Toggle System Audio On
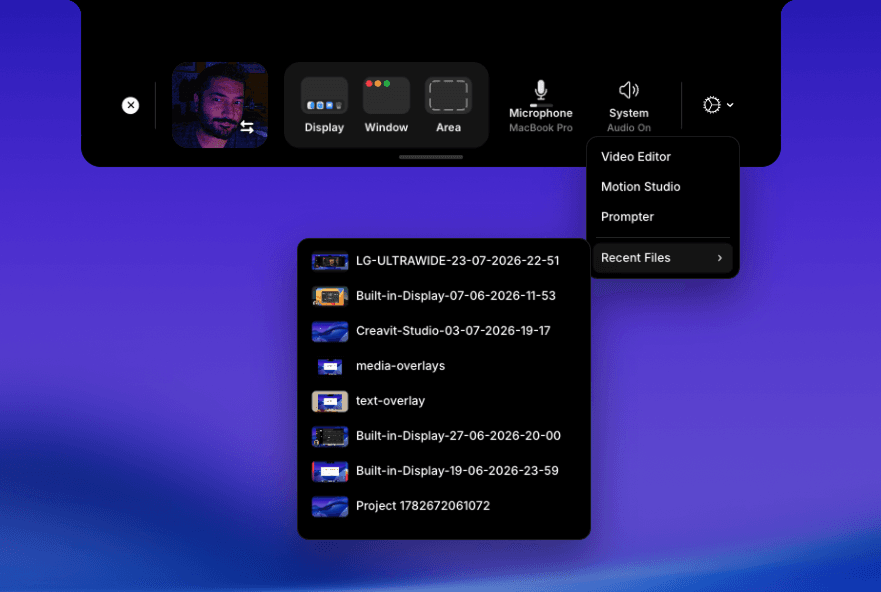The width and height of the screenshot is (881, 592). pos(629,106)
